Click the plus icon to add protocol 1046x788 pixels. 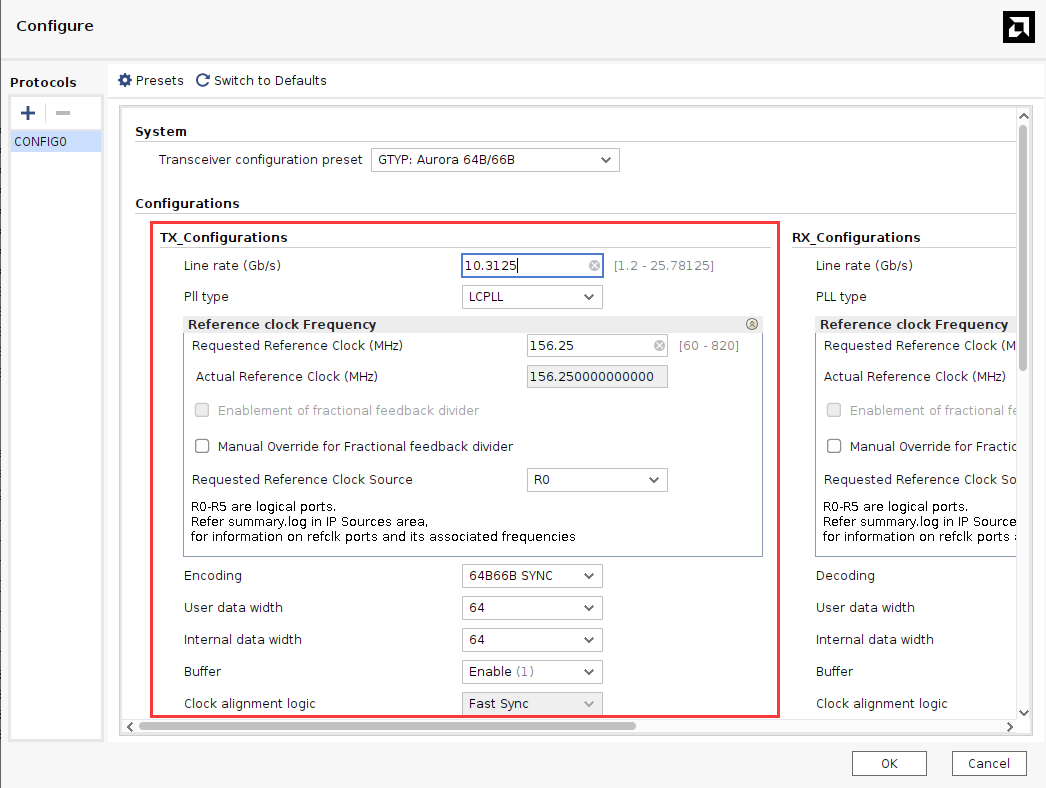(x=28, y=113)
